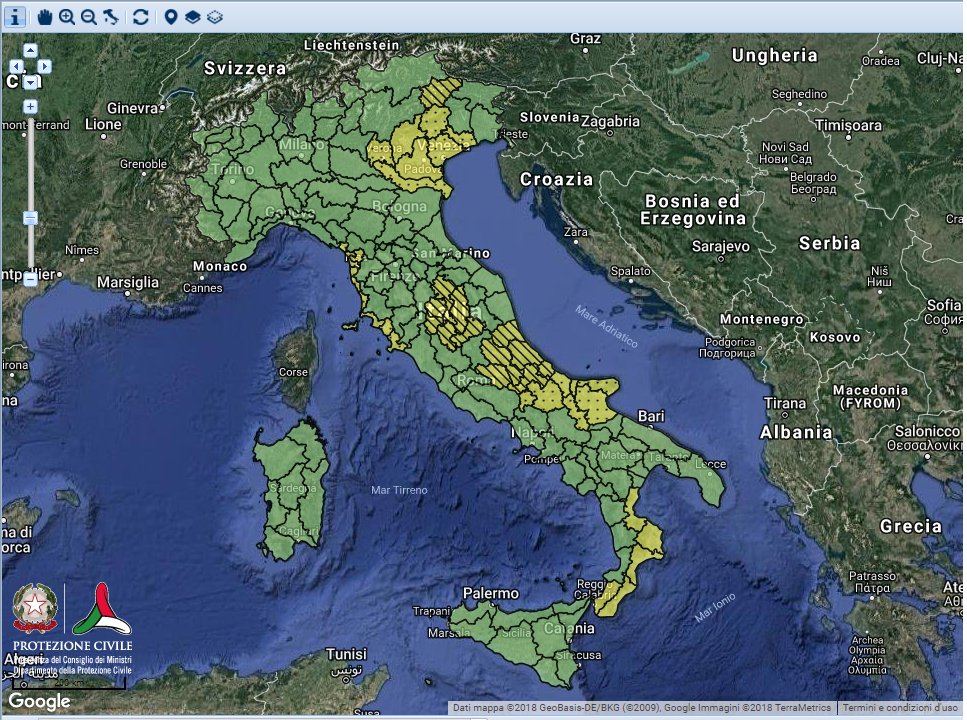Click the Sicilia label on map
The height and width of the screenshot is (720, 967).
click(x=516, y=632)
